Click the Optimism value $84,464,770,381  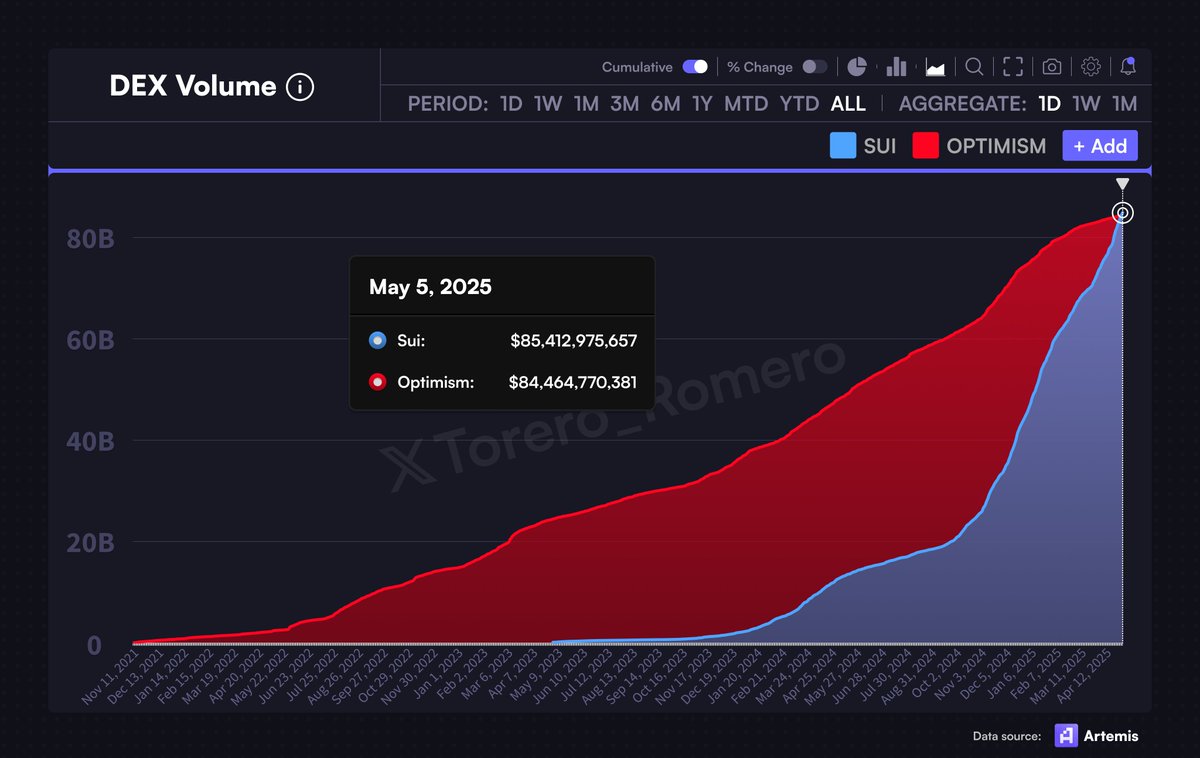point(572,382)
